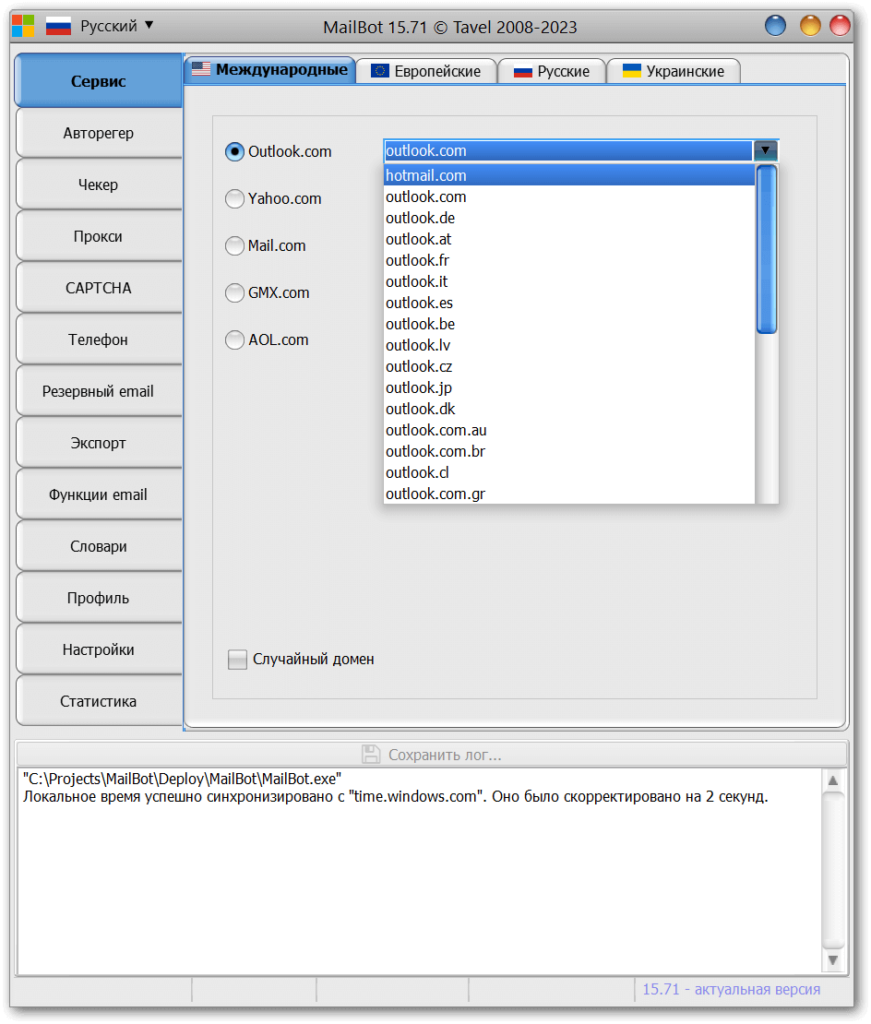The image size is (871, 1024).
Task: Choose outlook.com from the domain list
Action: pos(569,197)
